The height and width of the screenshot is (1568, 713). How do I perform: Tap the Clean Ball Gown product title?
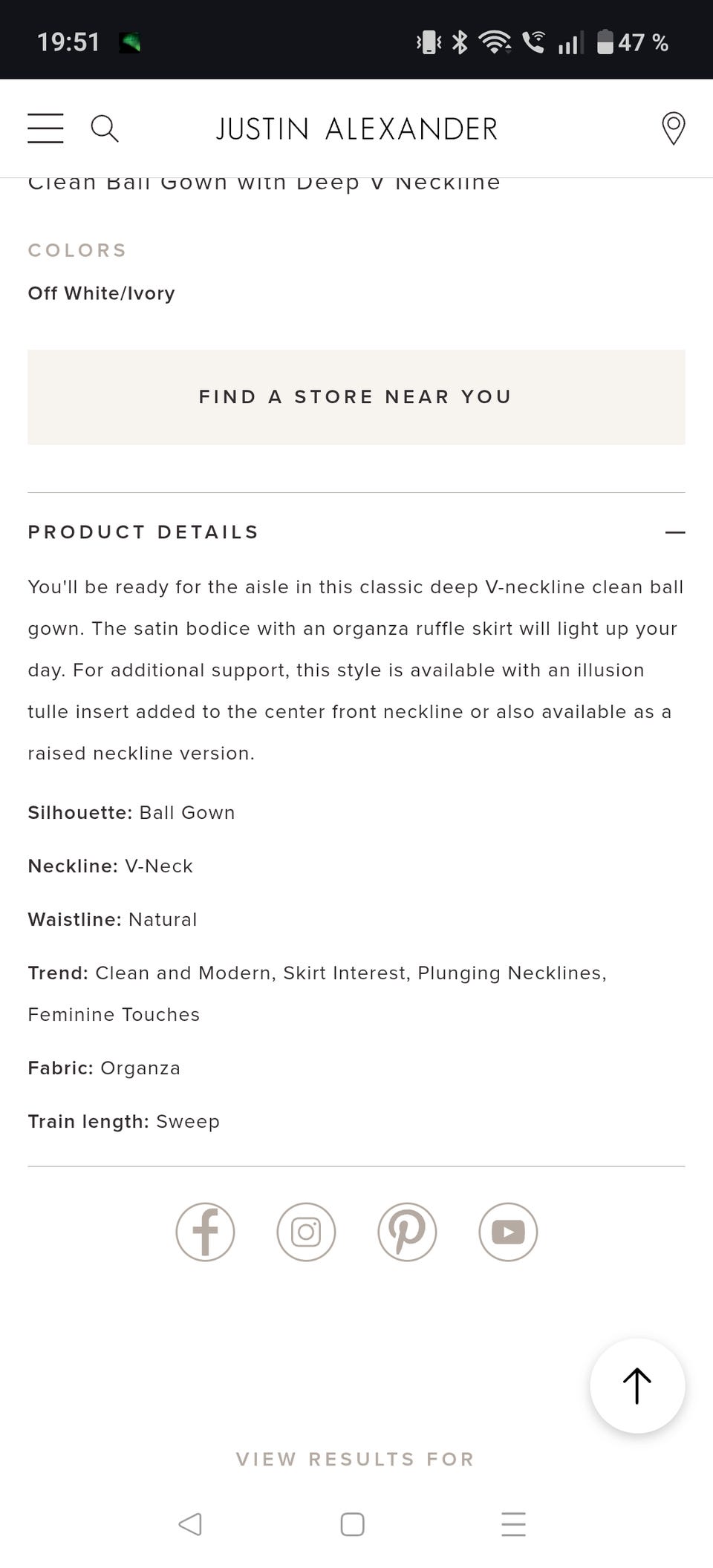click(264, 182)
